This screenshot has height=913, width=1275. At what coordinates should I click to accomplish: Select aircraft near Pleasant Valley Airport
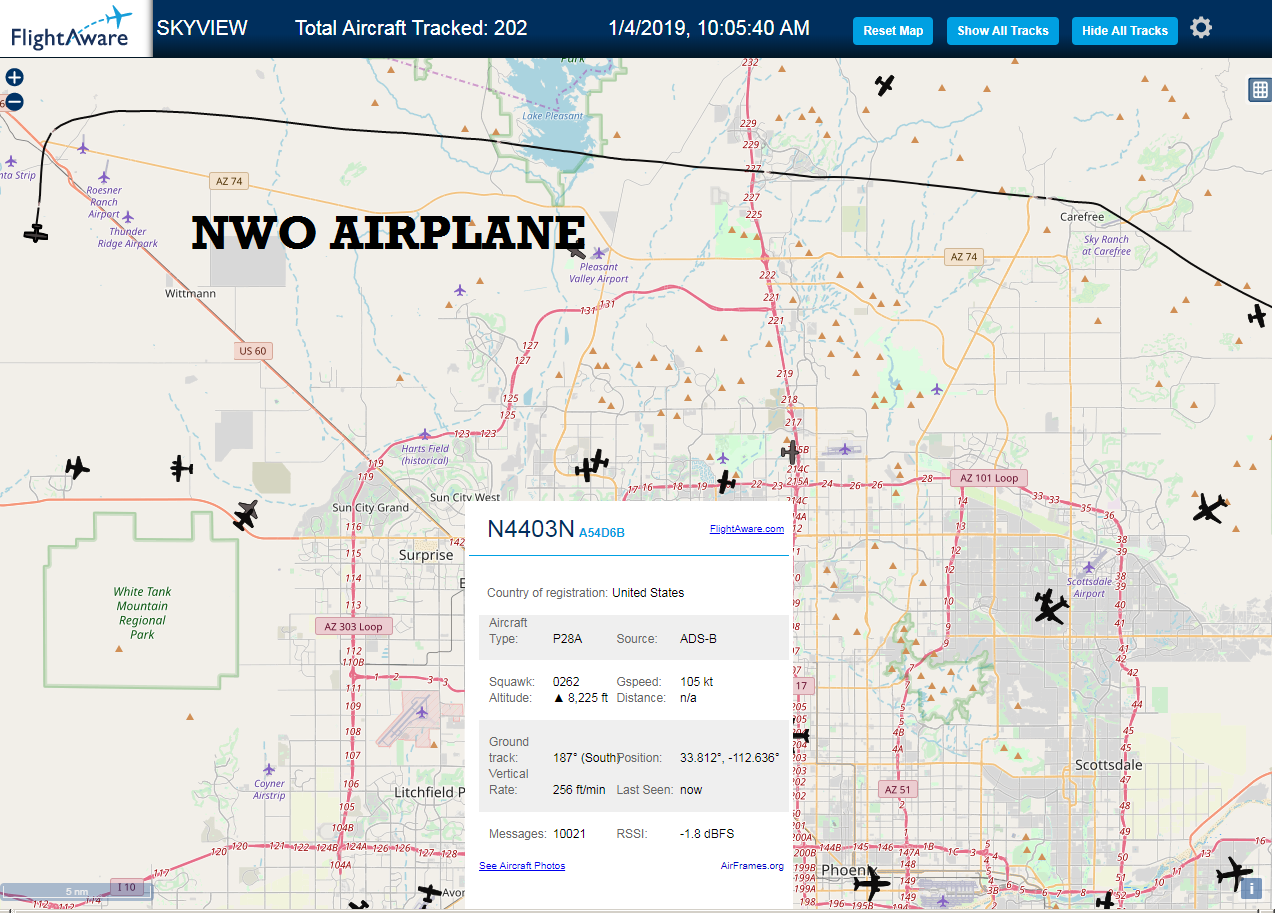point(577,251)
